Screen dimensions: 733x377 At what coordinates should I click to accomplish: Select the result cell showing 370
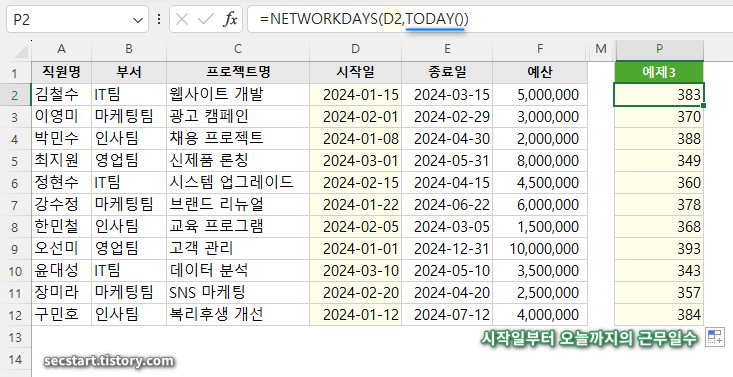click(659, 117)
